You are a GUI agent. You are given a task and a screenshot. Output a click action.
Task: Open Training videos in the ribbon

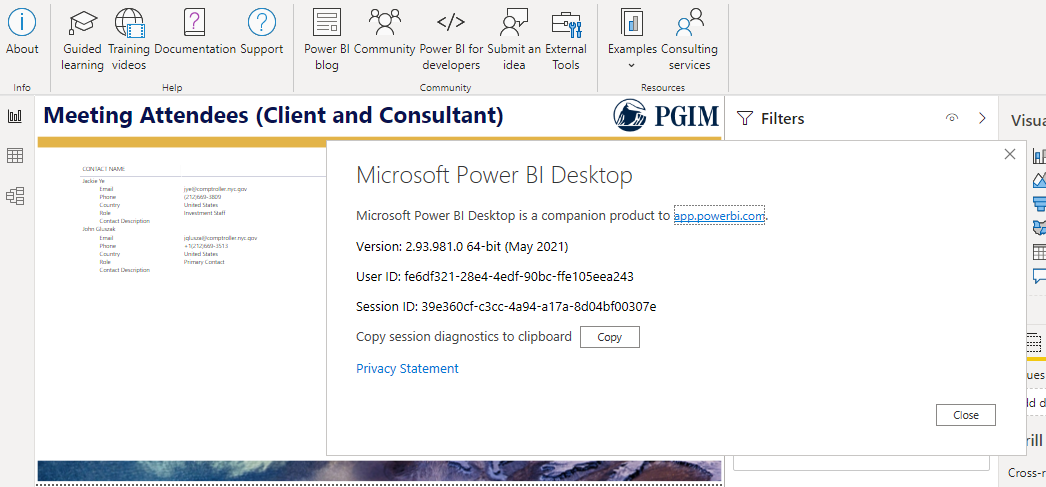pyautogui.click(x=129, y=40)
